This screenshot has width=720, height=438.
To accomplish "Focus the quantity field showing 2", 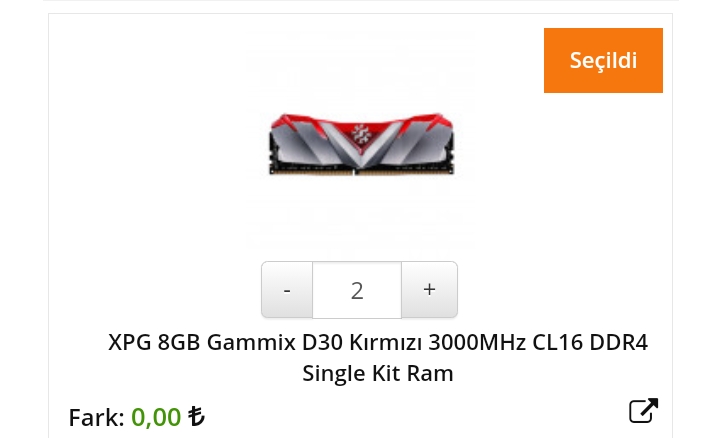I will point(357,290).
